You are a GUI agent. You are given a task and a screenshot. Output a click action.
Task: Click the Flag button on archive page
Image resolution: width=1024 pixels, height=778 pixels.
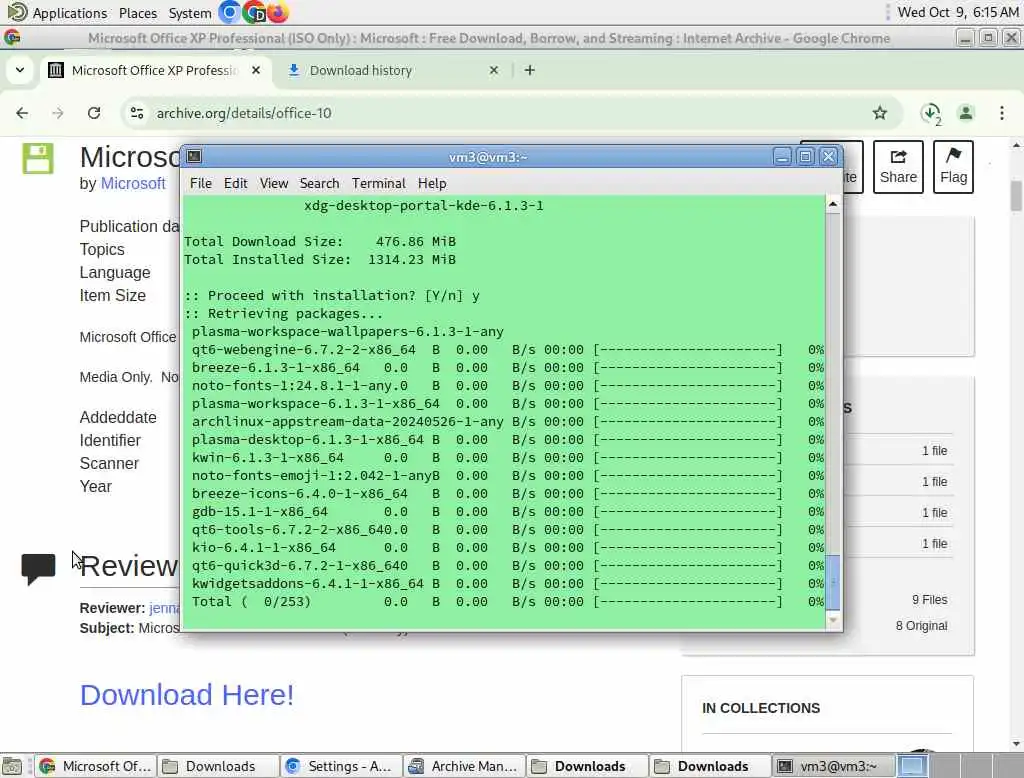953,167
